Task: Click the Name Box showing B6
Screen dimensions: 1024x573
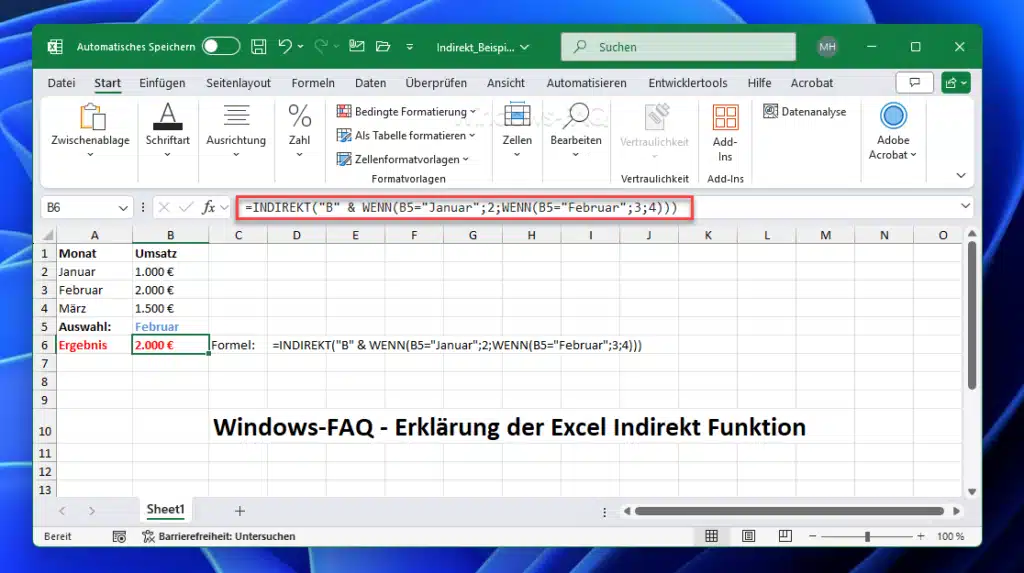Action: coord(78,208)
